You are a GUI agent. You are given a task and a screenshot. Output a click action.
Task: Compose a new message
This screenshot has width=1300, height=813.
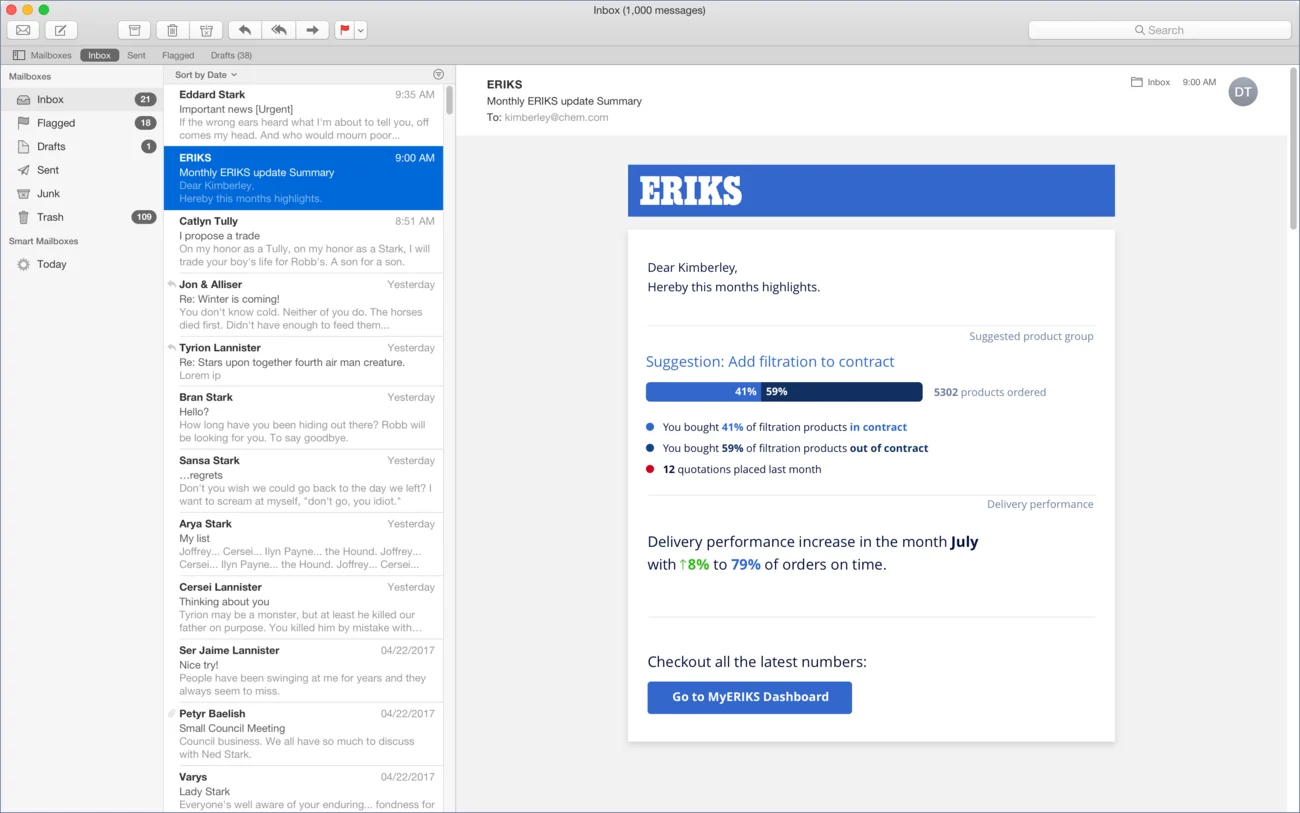point(60,30)
